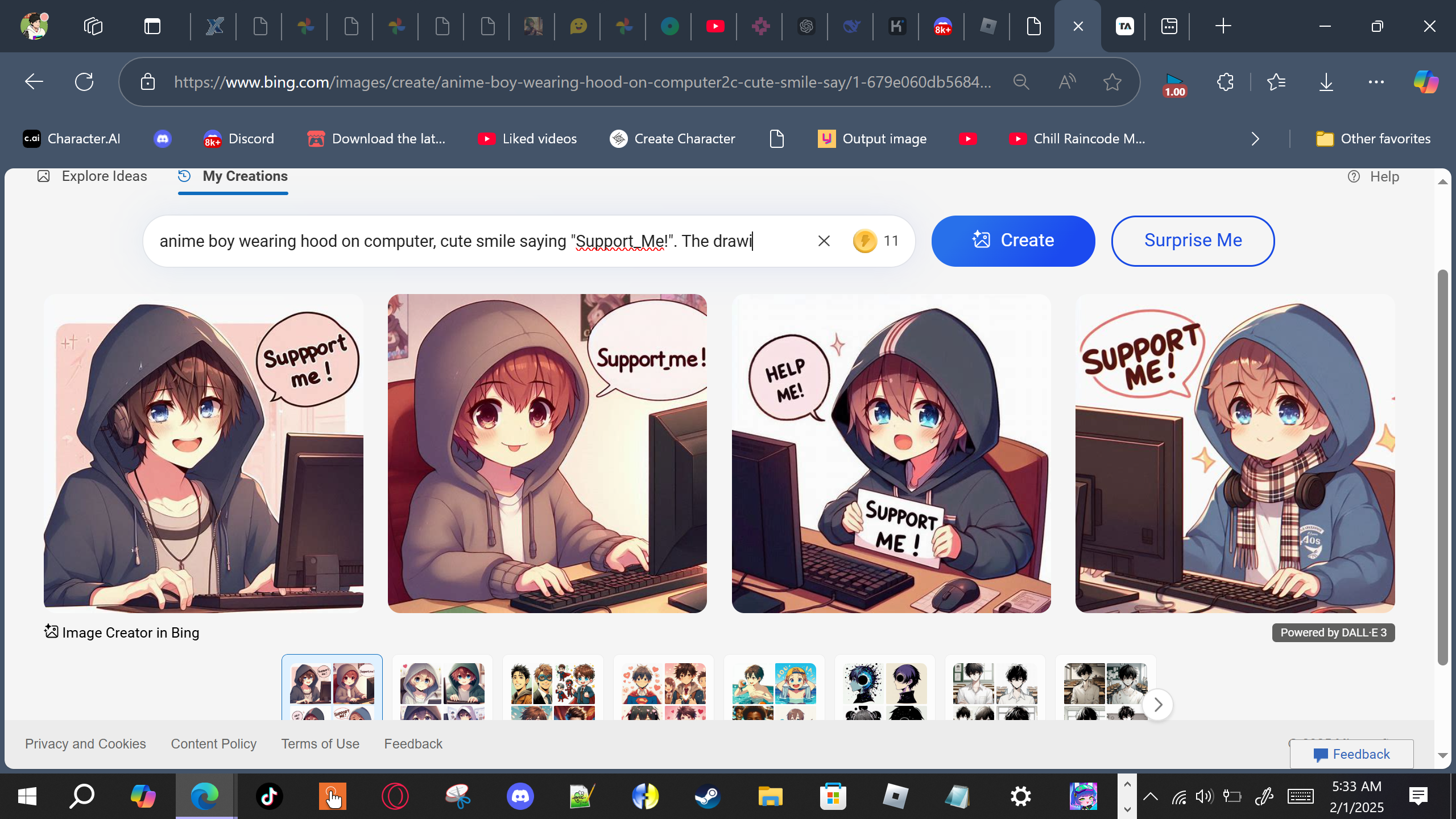Expand system tray hidden icons

(x=1150, y=796)
